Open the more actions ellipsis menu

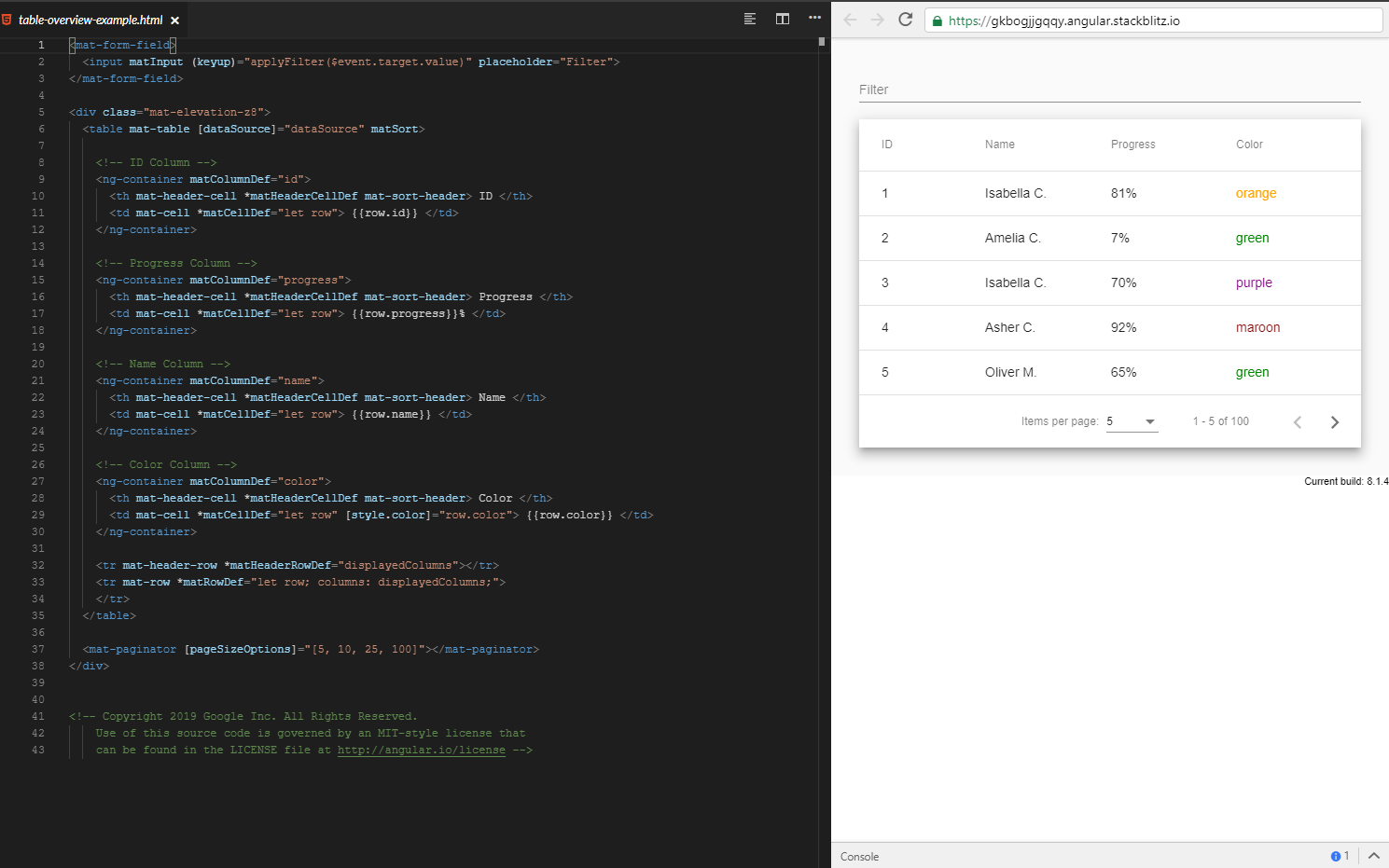[813, 18]
